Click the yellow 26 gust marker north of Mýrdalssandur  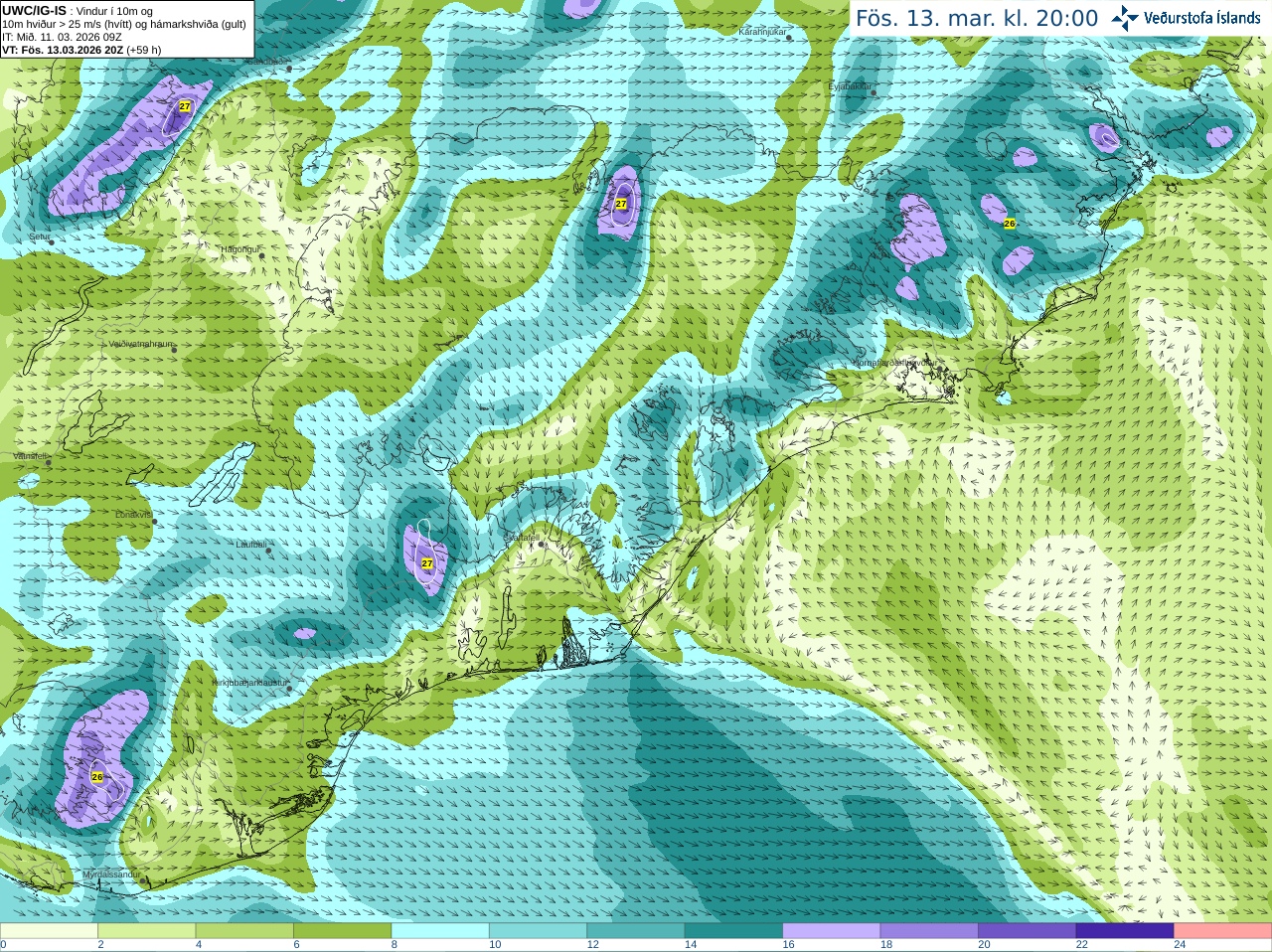tap(97, 776)
